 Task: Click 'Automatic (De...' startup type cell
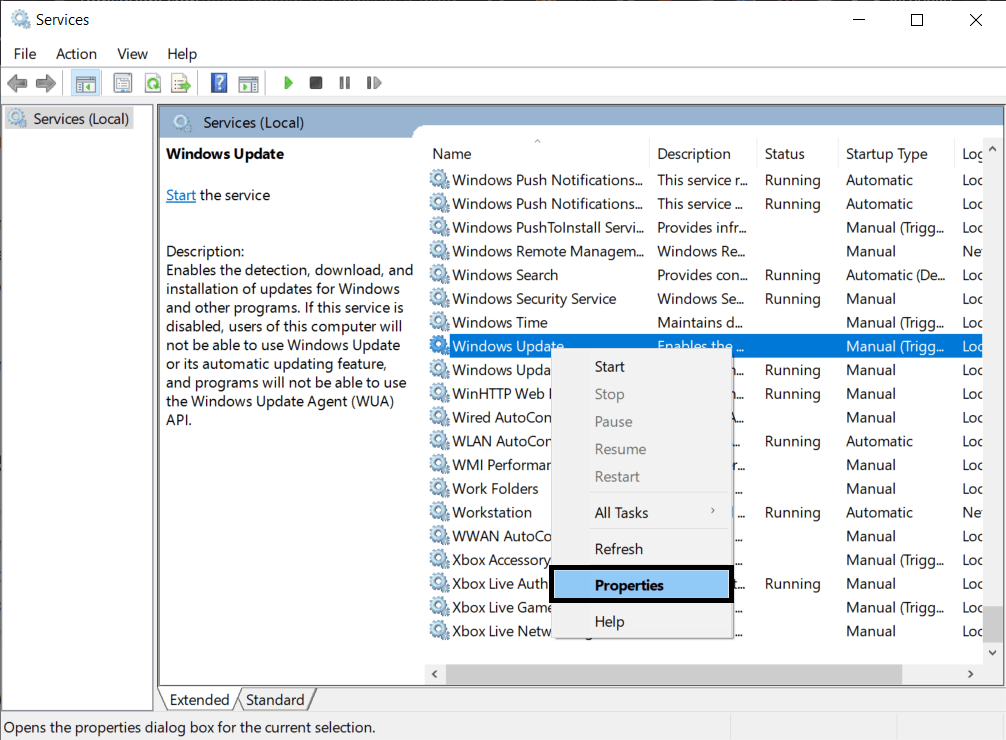pyautogui.click(x=895, y=275)
